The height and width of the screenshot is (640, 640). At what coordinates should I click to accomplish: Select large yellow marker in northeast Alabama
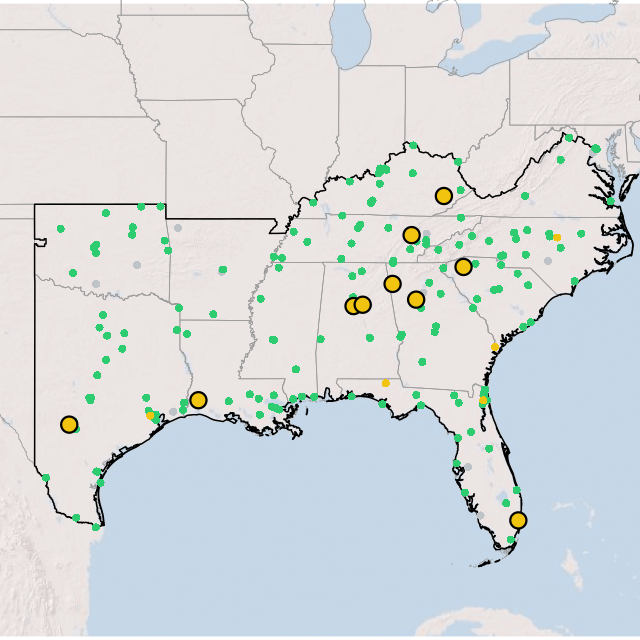click(x=392, y=284)
